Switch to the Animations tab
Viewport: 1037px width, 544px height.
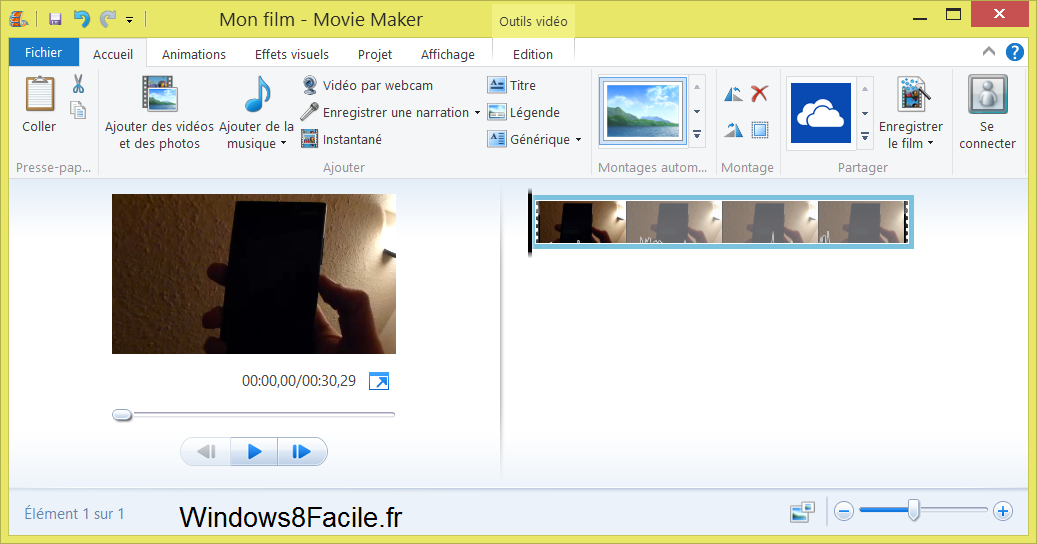point(194,54)
